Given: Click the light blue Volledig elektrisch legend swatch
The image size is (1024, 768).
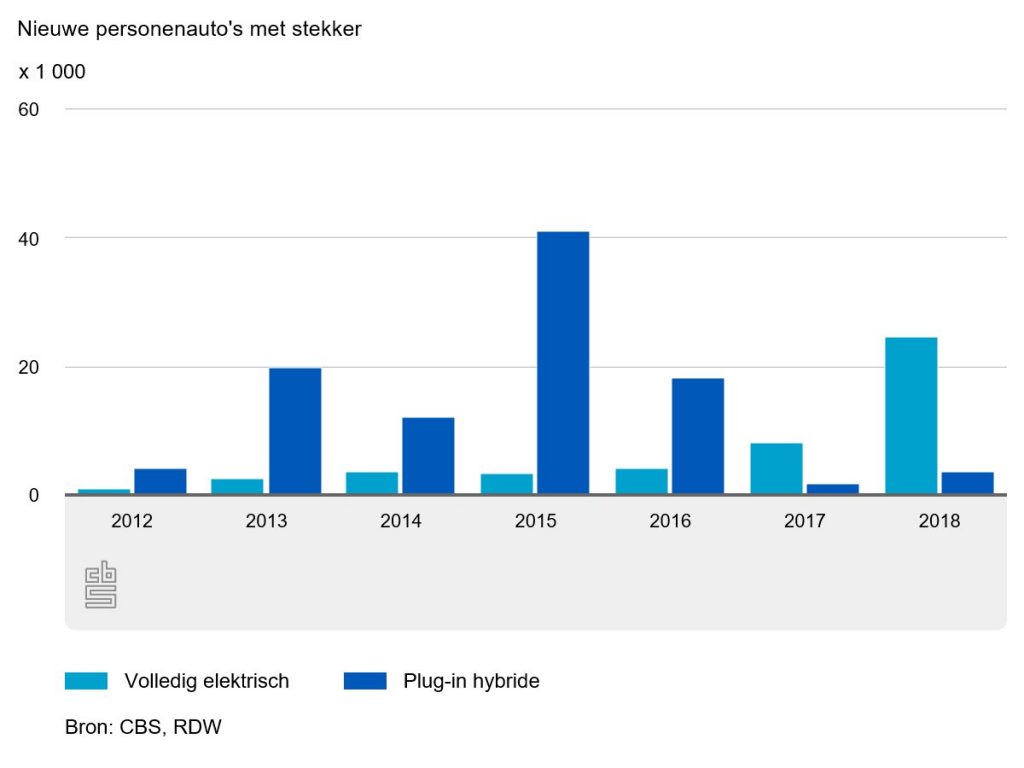Looking at the screenshot, I should 87,681.
